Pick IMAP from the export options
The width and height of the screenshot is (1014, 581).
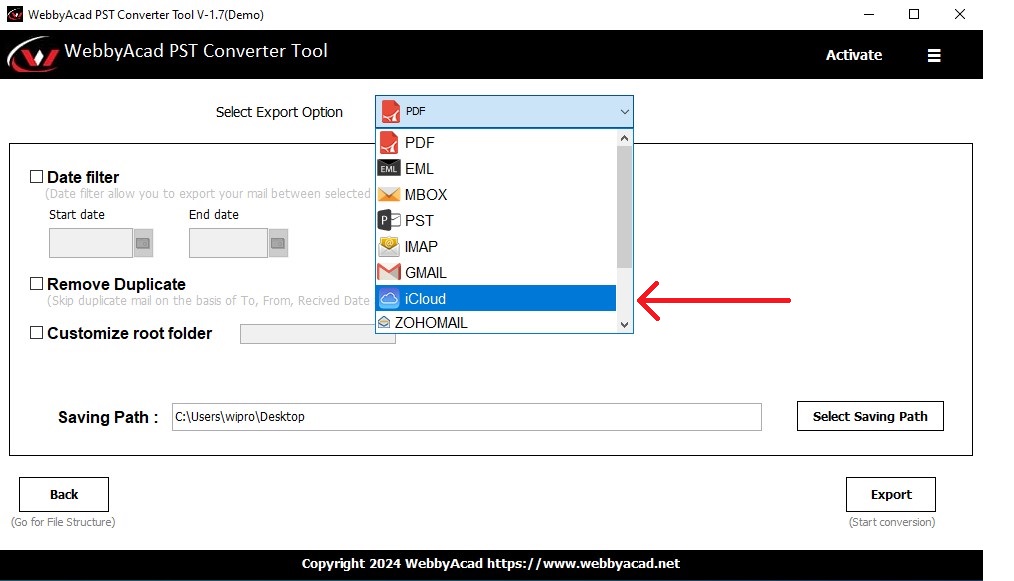[496, 247]
